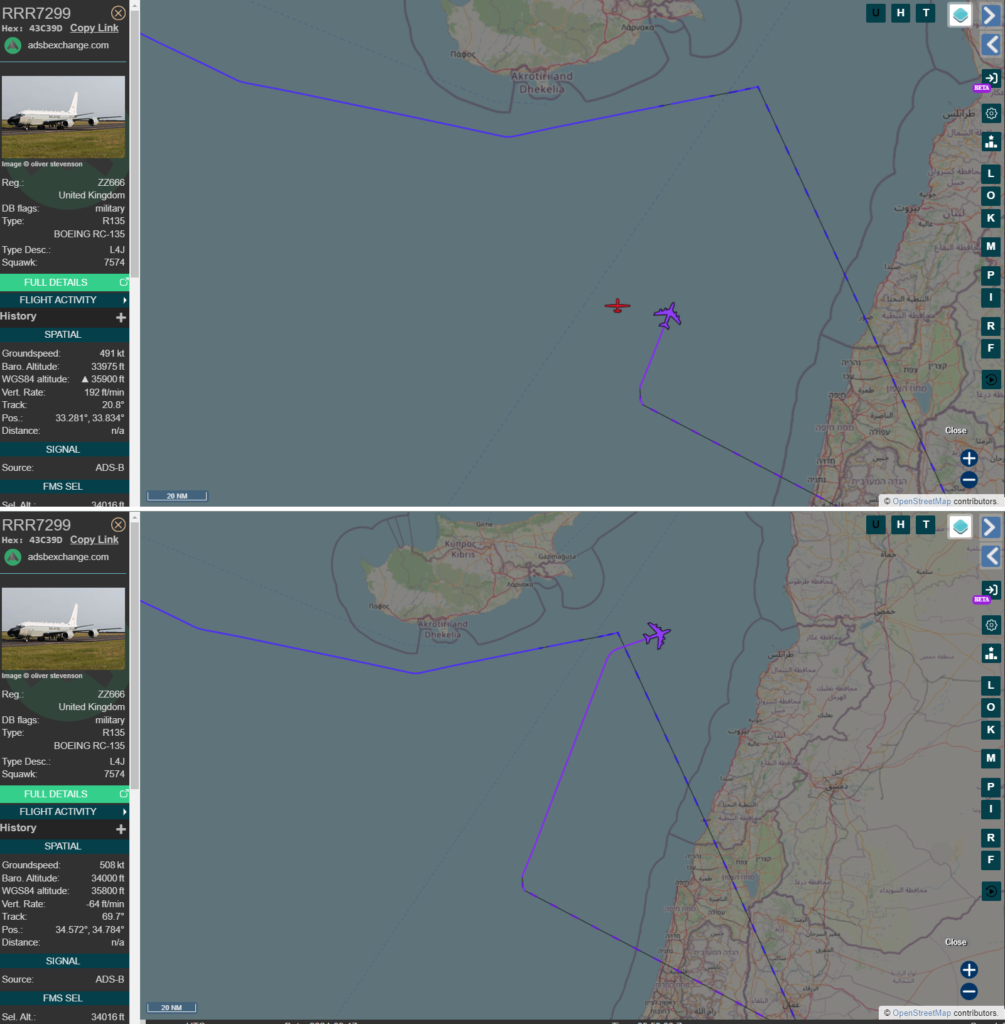Viewport: 1005px width, 1024px height.
Task: Open the SPATIAL section header in upper panel
Action: 65,334
